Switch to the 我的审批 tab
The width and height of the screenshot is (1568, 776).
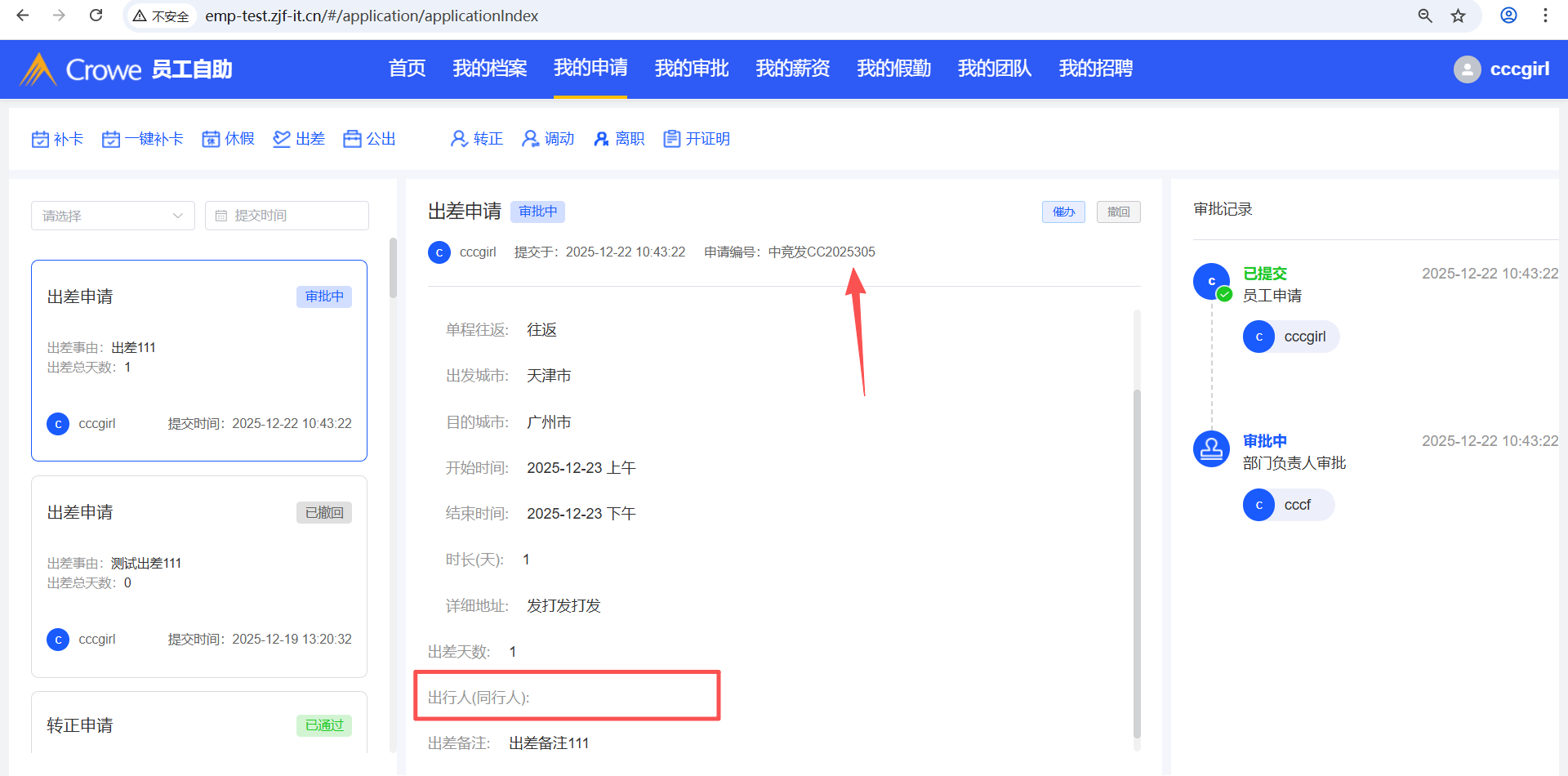point(692,69)
